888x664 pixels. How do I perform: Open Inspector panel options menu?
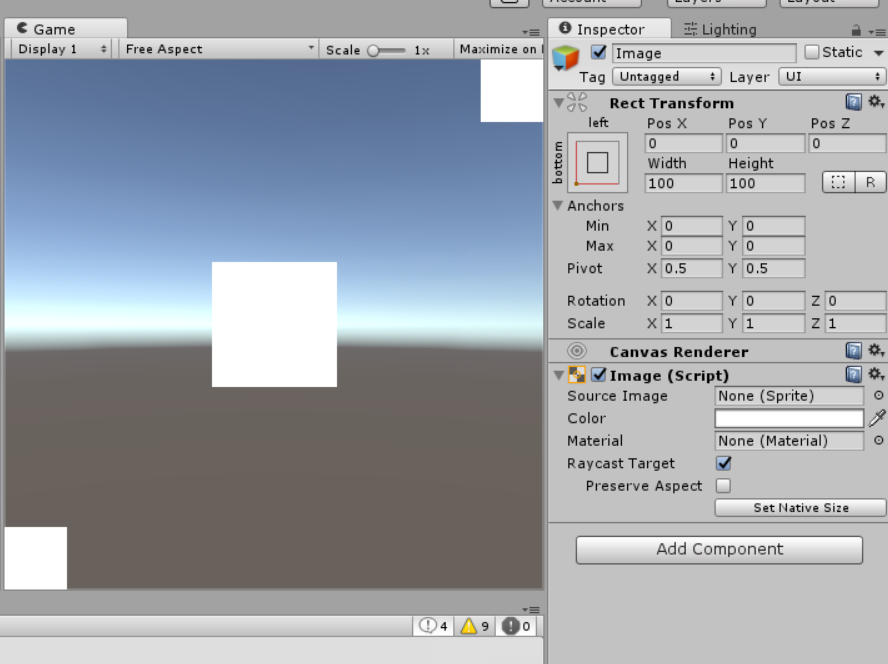(x=878, y=32)
